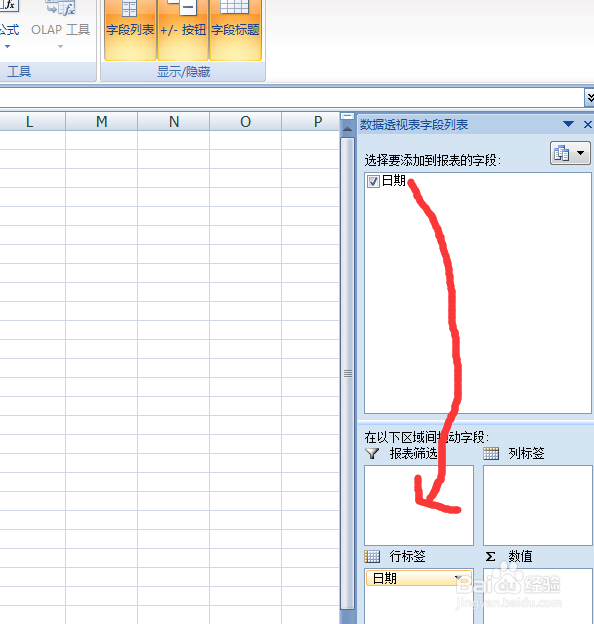Image resolution: width=594 pixels, height=624 pixels.
Task: Click the 报表筛选 filter funnel icon
Action: tap(372, 453)
